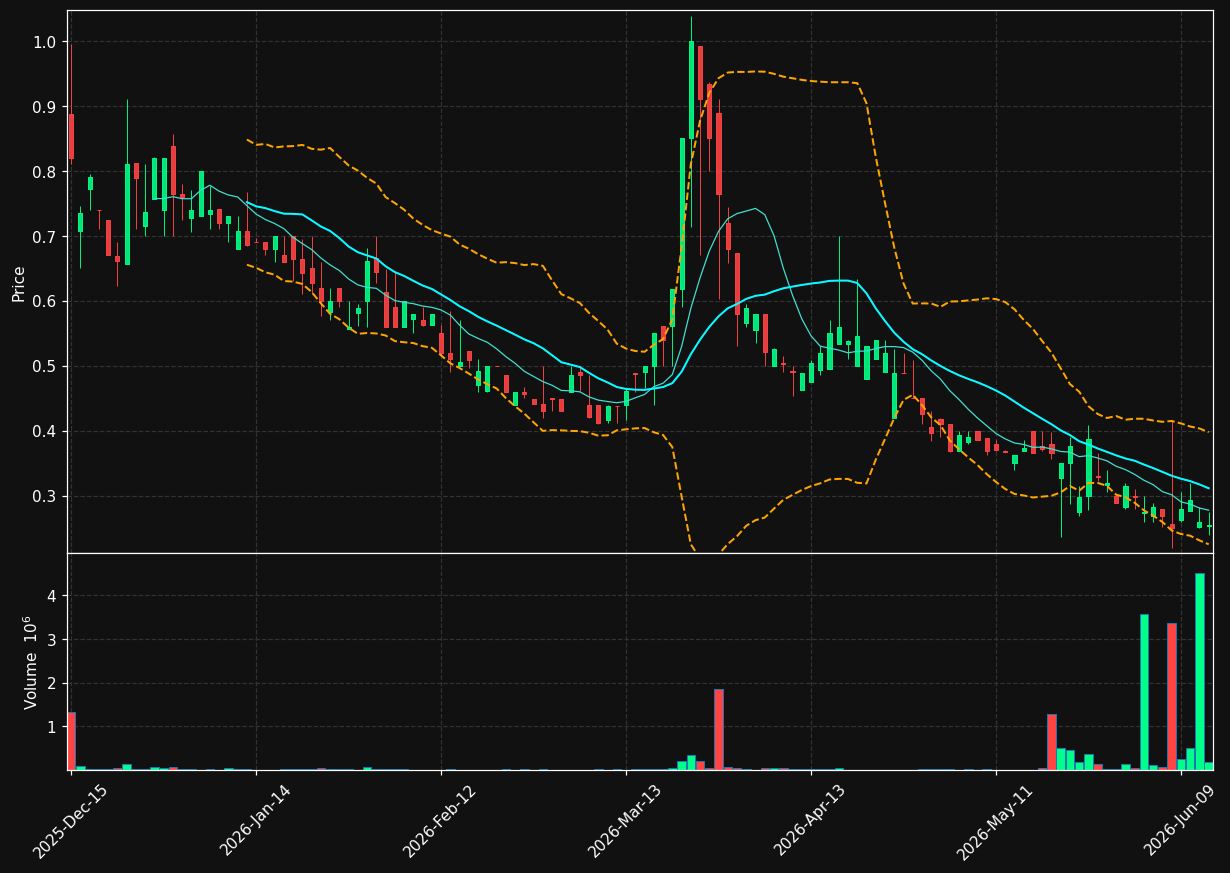
Task: Click the volume tick label 3
Action: click(x=51, y=640)
